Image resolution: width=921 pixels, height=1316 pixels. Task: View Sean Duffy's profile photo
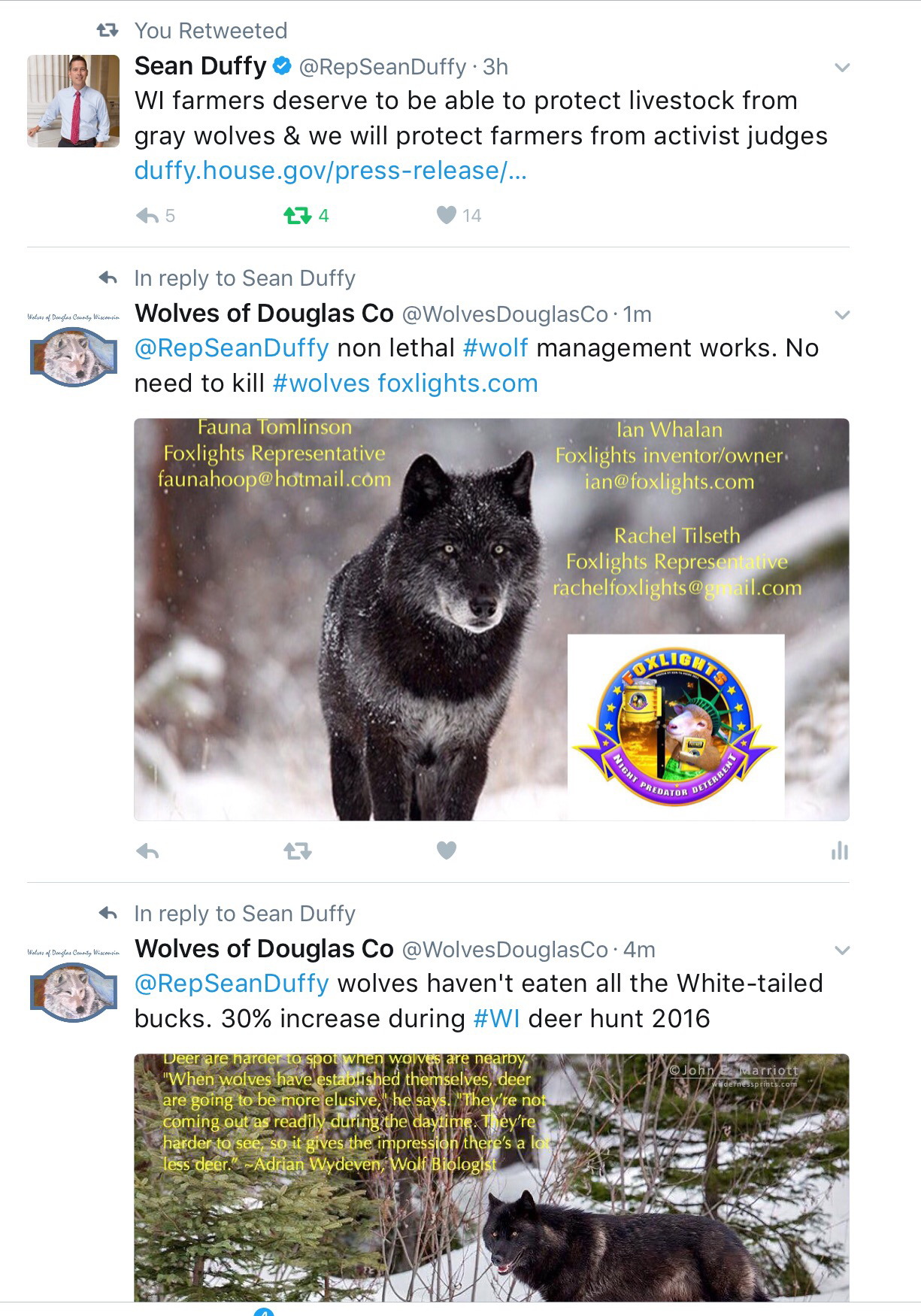pyautogui.click(x=73, y=101)
